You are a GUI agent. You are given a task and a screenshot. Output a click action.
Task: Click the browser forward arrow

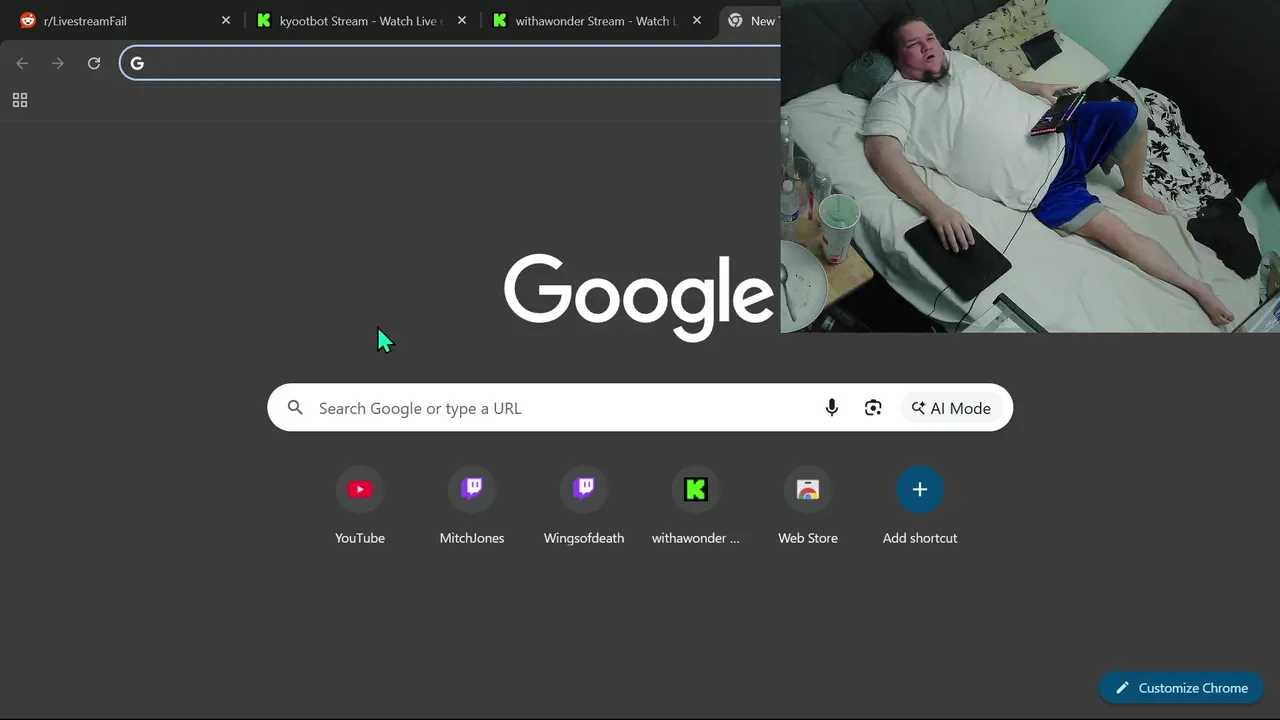[58, 63]
